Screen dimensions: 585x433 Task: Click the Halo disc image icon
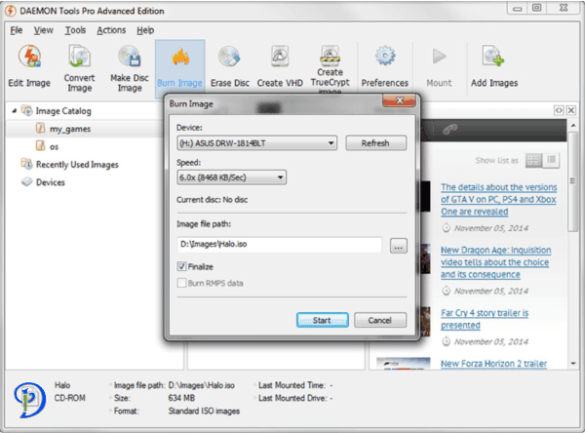(x=30, y=399)
